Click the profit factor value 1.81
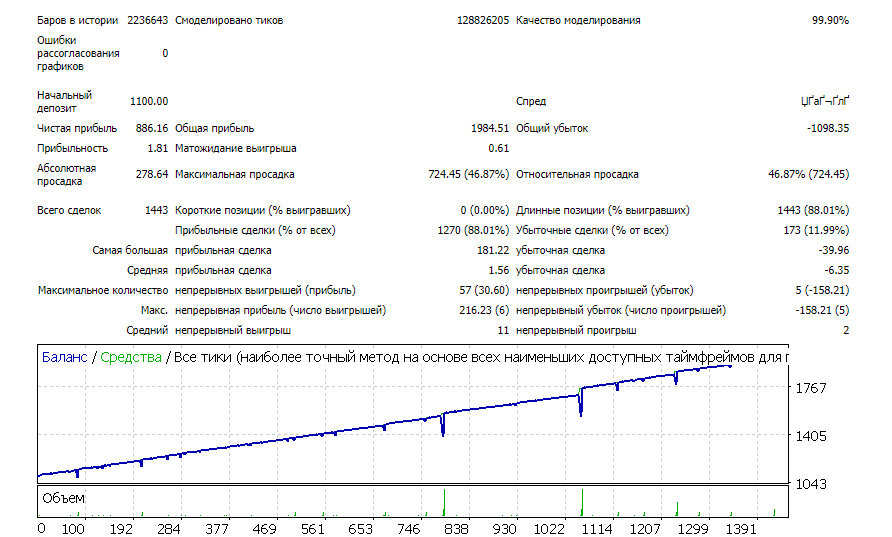The height and width of the screenshot is (537, 892). [x=158, y=148]
